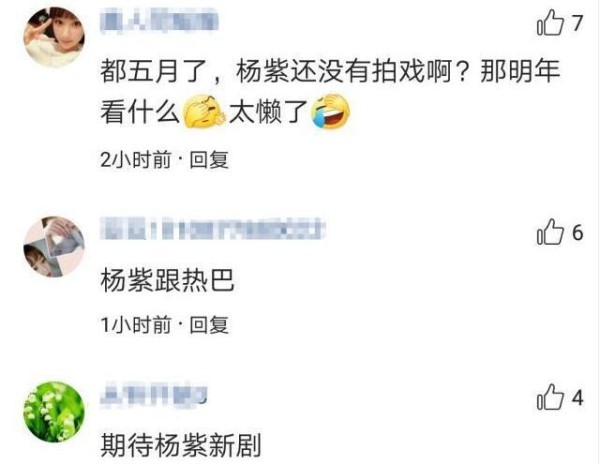The height and width of the screenshot is (464, 600).
Task: Click the like count number 4
Action: point(577,398)
